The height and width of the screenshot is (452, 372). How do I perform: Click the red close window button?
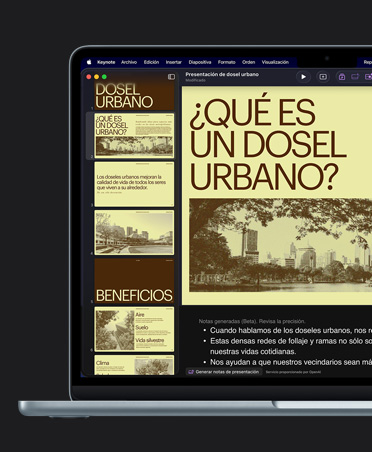pyautogui.click(x=89, y=77)
